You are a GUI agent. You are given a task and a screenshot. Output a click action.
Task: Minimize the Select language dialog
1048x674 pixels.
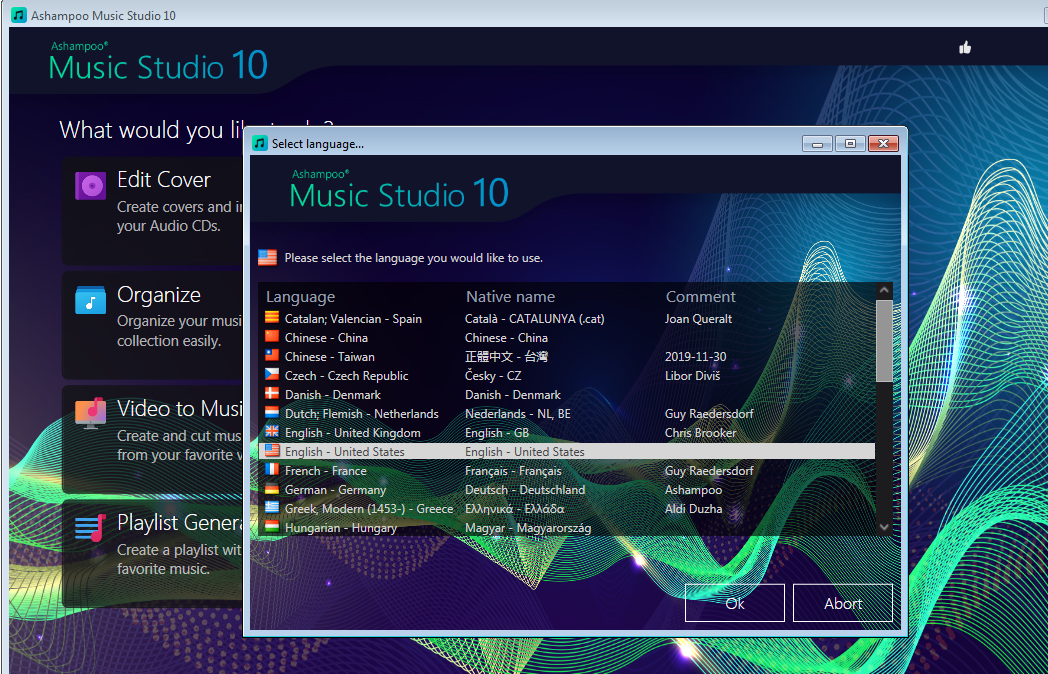click(x=817, y=143)
